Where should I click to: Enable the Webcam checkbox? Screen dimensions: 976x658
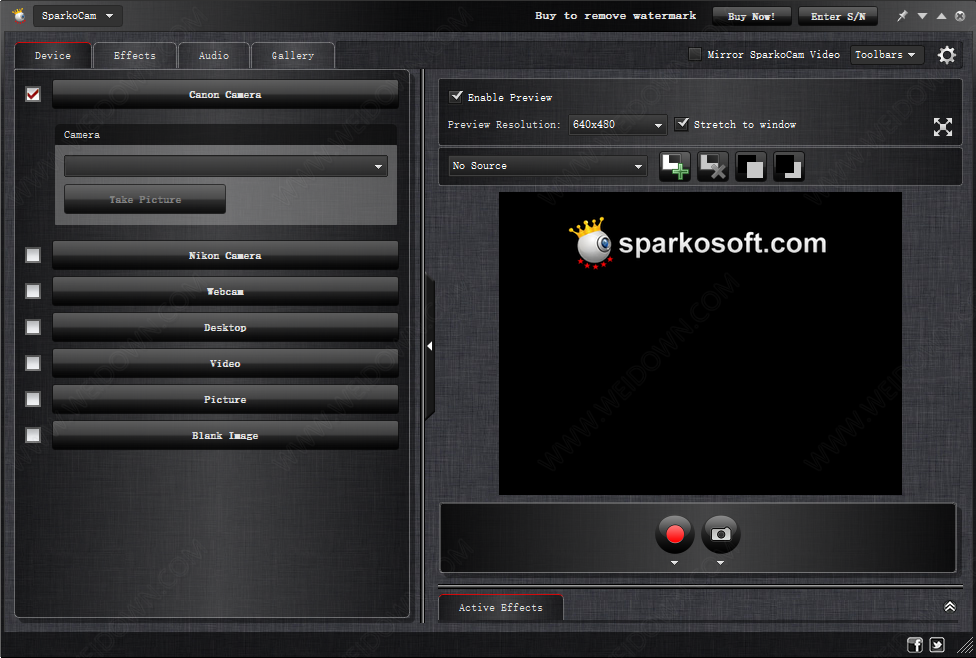coord(33,291)
